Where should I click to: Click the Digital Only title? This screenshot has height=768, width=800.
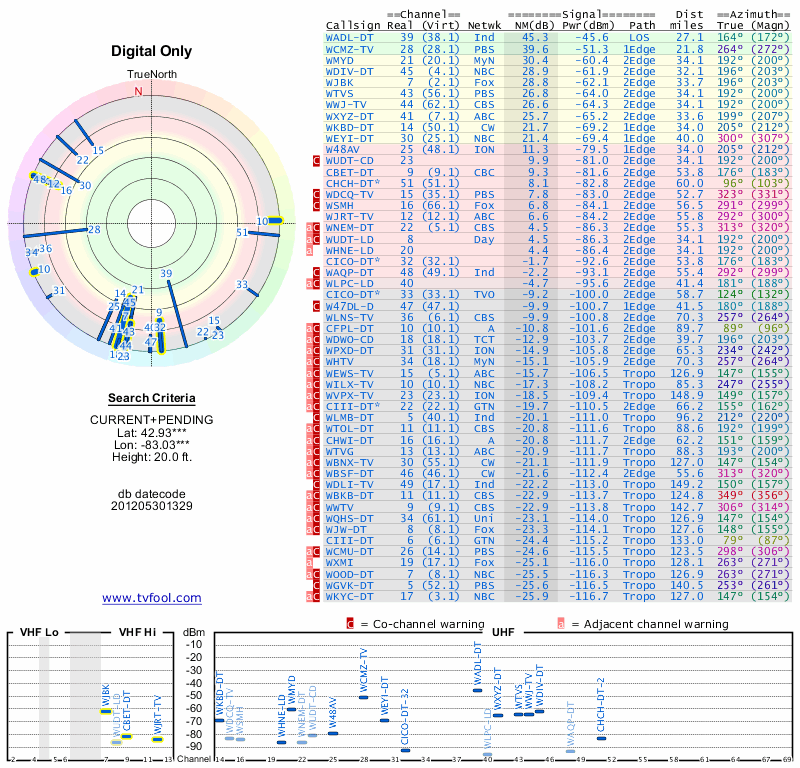[152, 51]
